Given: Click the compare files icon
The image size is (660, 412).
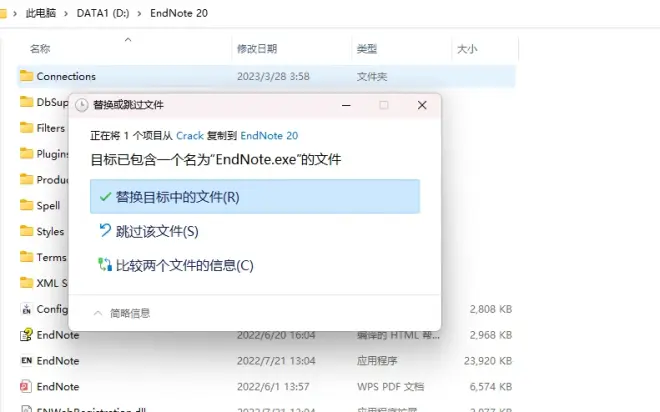Looking at the screenshot, I should (105, 265).
